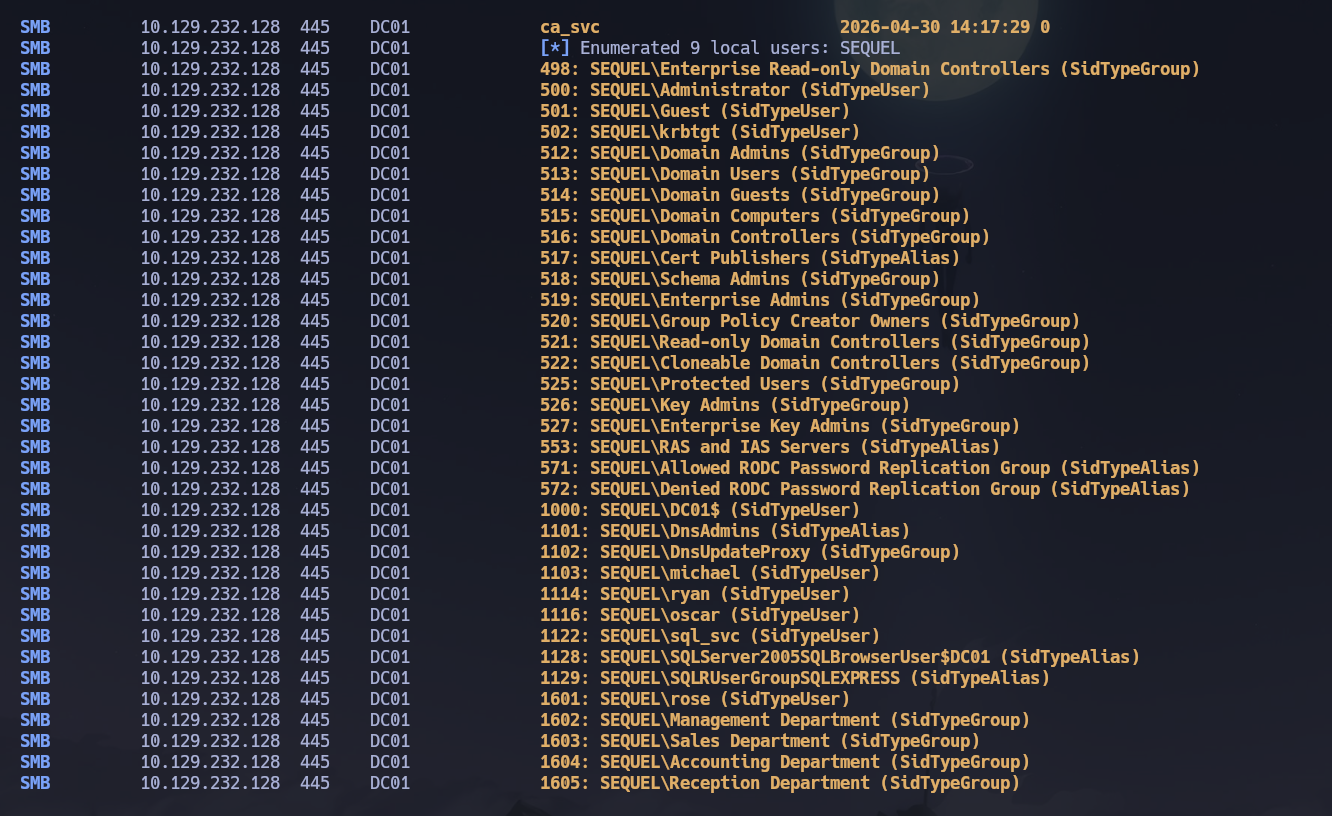This screenshot has width=1332, height=816.
Task: Click the [*] marker on the enumeration line
Action: click(x=555, y=48)
